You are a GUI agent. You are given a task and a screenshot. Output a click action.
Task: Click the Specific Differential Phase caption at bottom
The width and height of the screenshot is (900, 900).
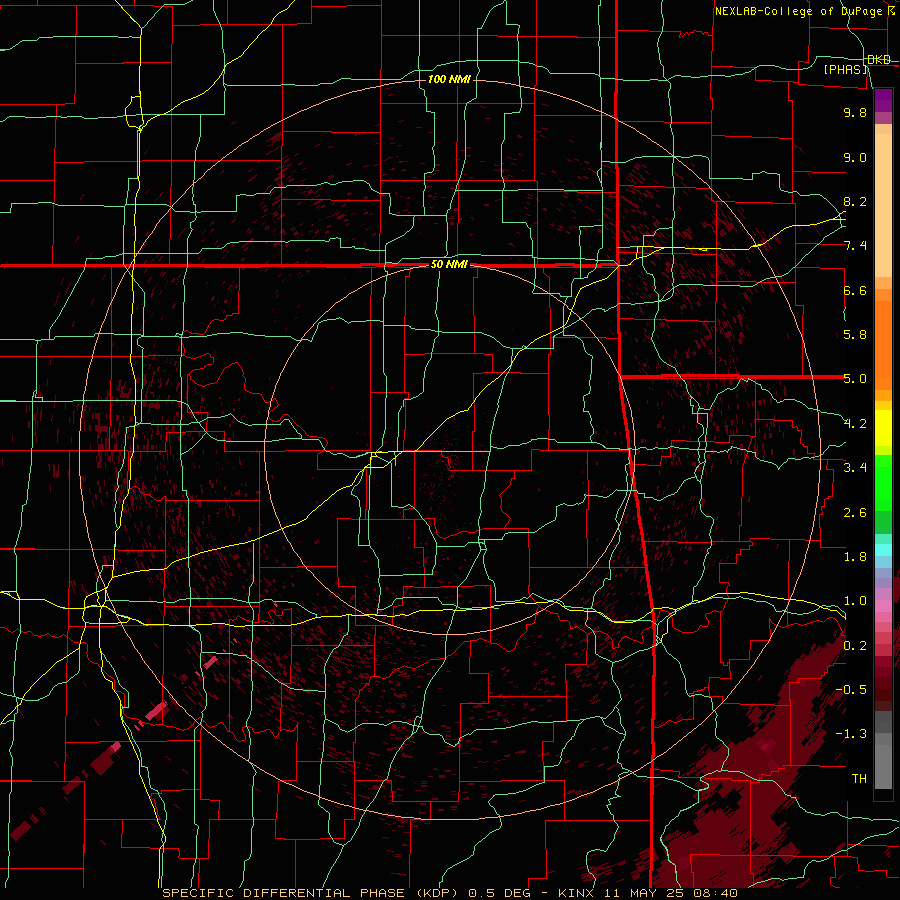[449, 893]
